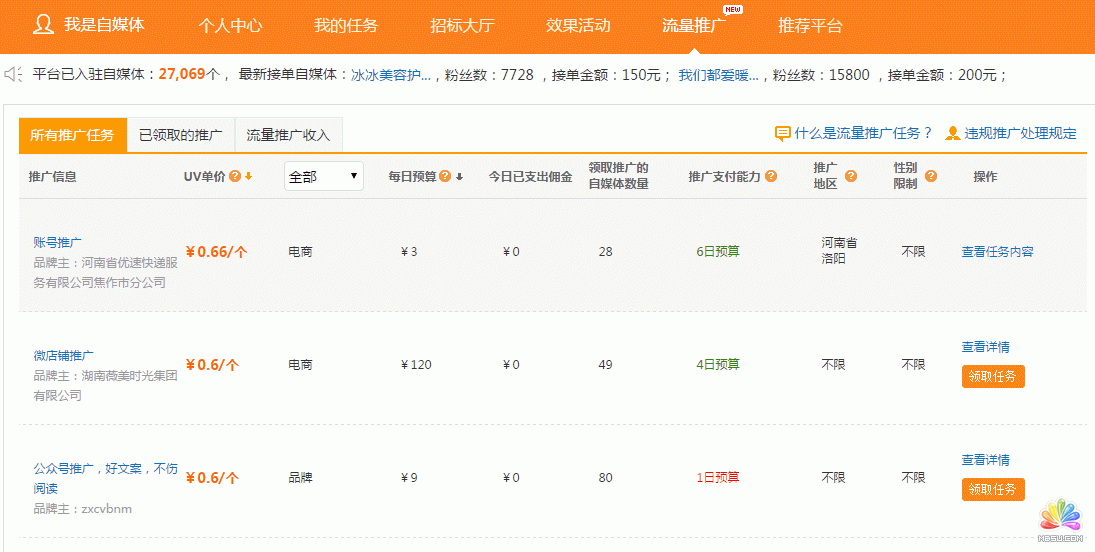Viewport: 1095px width, 552px height.
Task: Click the help icon next to UV单价
Action: click(235, 176)
